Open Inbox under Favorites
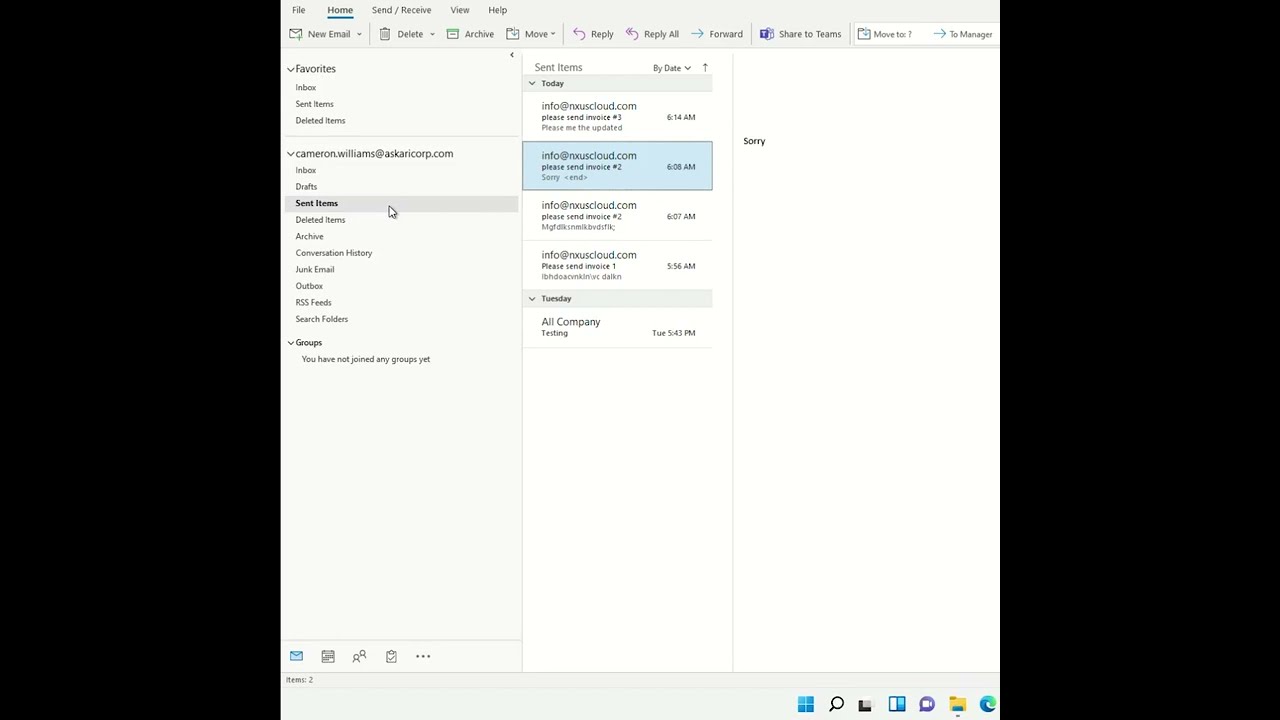 pos(306,88)
